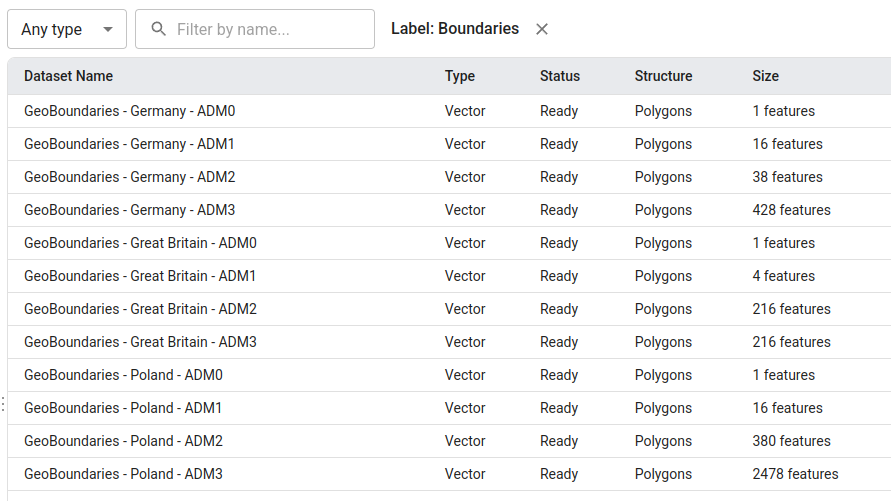Open GeoBoundaries - Great Britain - ADM3 dataset
The image size is (891, 501).
[x=140, y=342]
